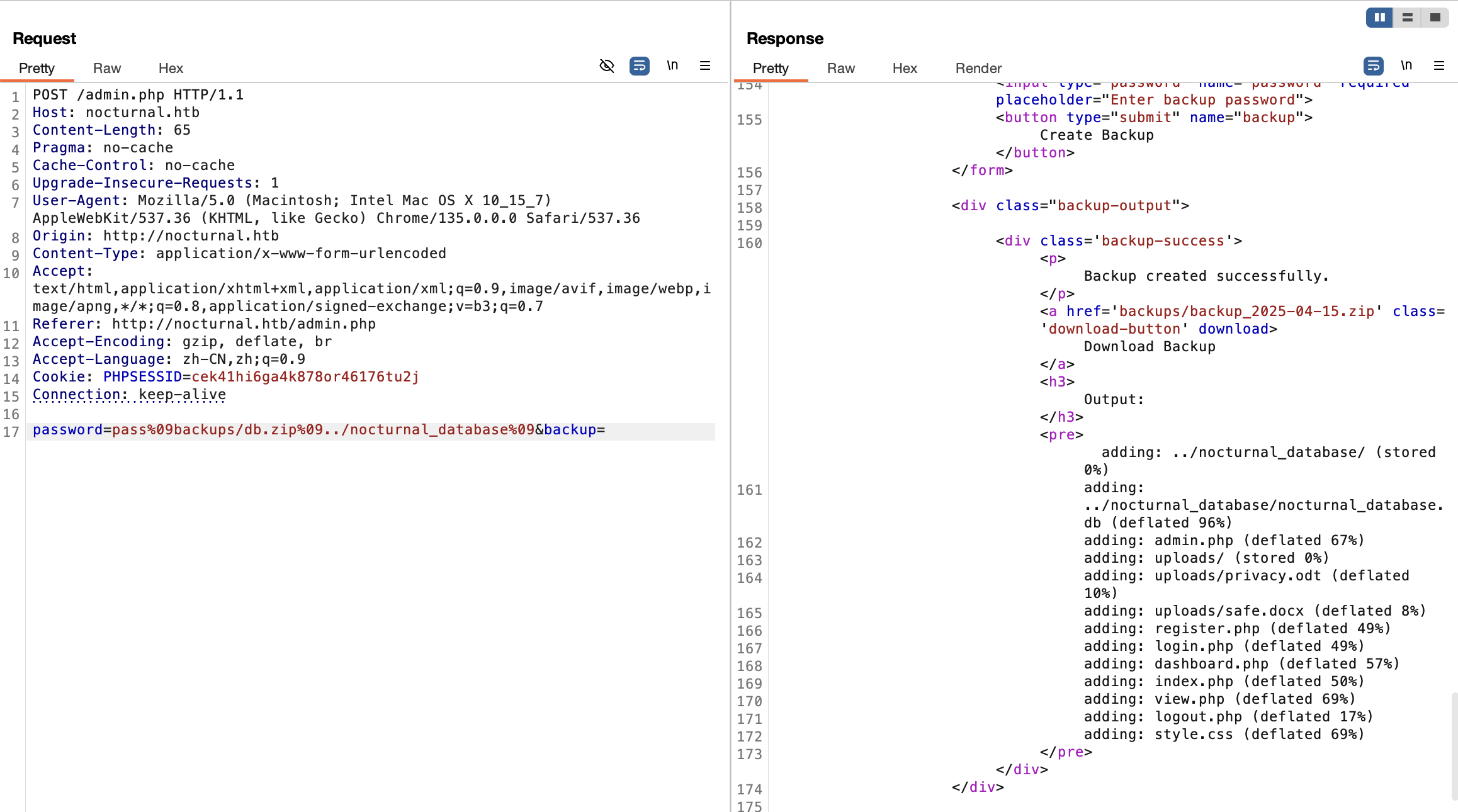The width and height of the screenshot is (1458, 812).
Task: Switch to Request Raw tab
Action: 107,68
